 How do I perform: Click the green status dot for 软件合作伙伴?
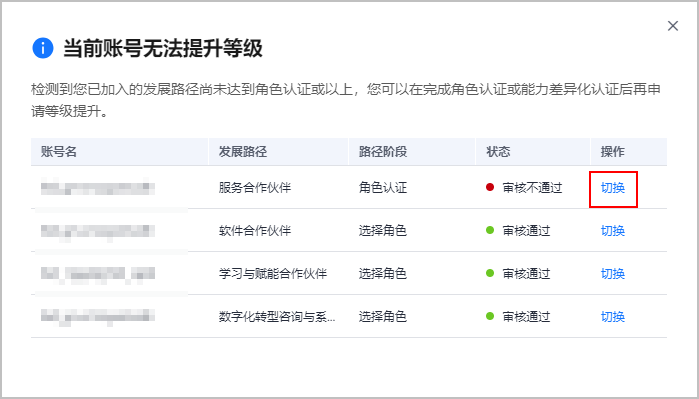tap(490, 230)
